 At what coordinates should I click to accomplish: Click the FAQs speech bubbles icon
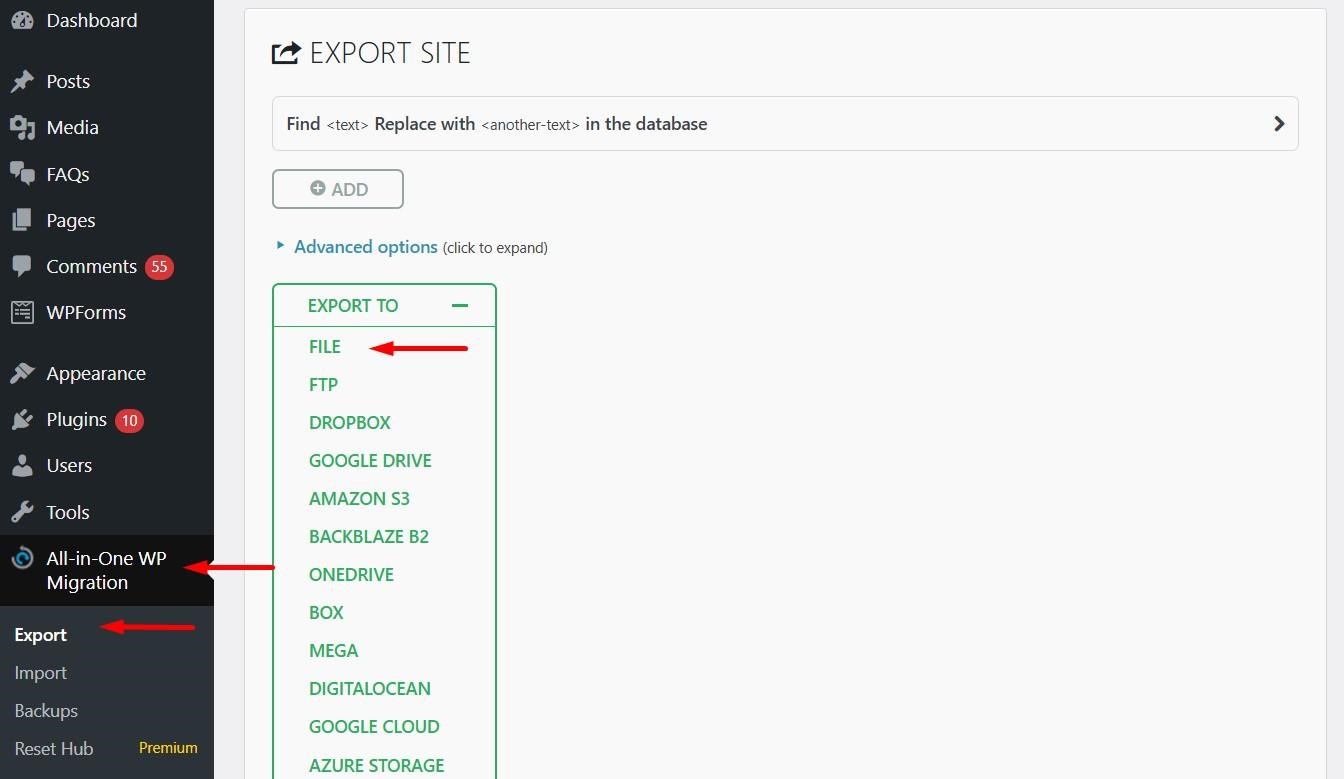coord(22,174)
